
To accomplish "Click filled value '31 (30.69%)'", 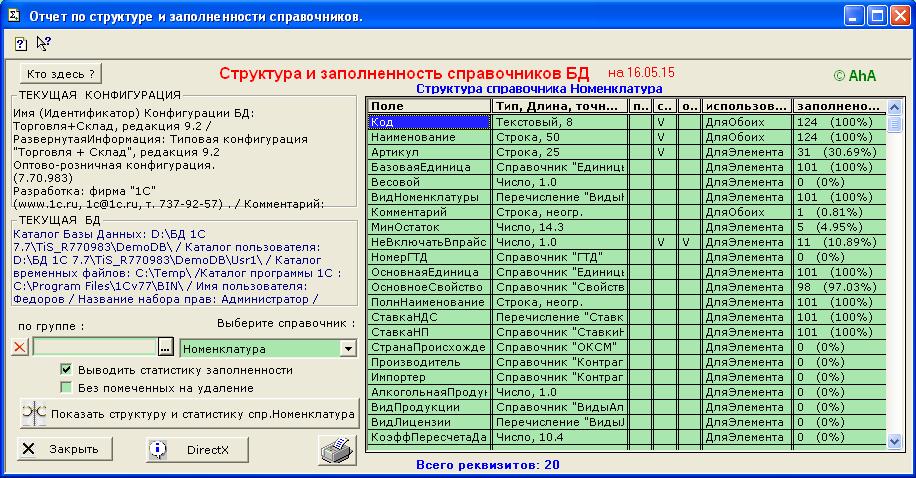I will (x=839, y=152).
